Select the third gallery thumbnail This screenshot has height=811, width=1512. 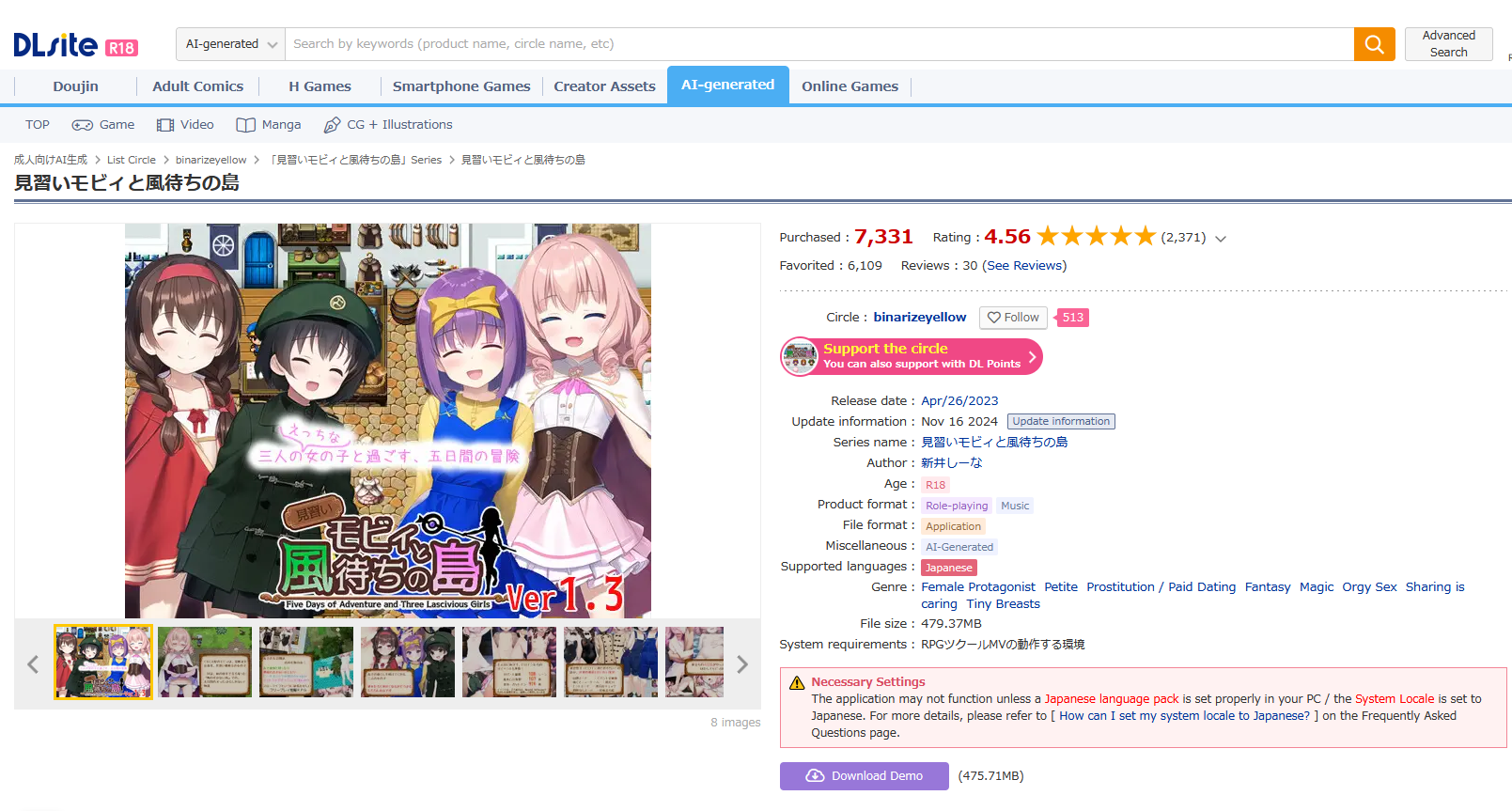(306, 663)
